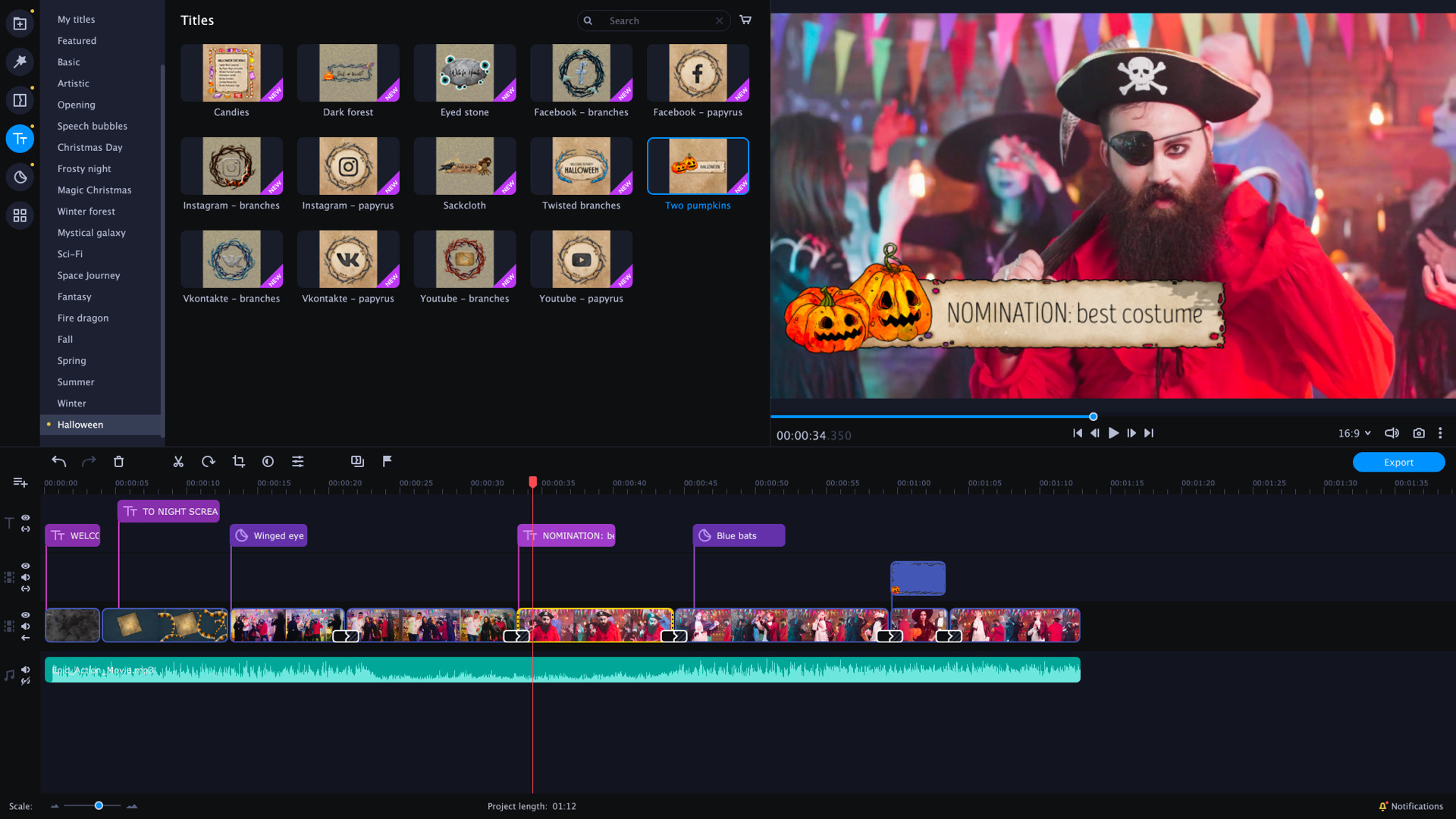Drag the timeline scale slider

click(x=98, y=806)
